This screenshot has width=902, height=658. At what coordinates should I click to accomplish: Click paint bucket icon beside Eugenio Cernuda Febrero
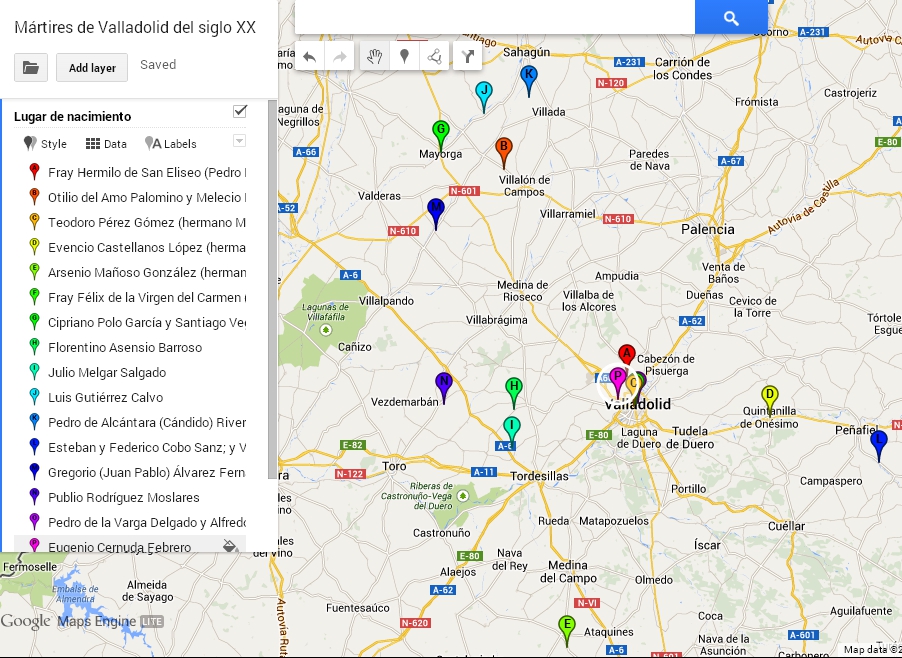click(229, 546)
